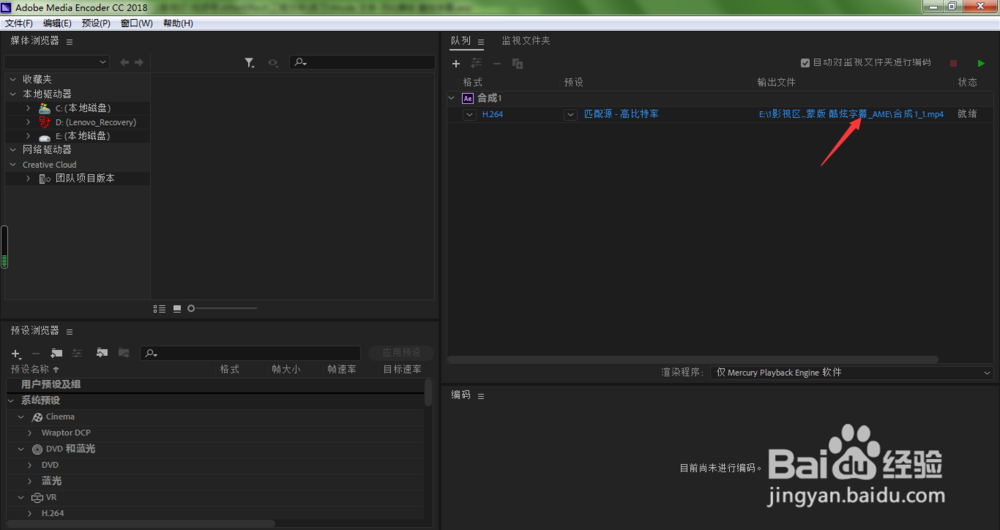Open the 编码 panel menu icon
The height and width of the screenshot is (530, 1000).
click(x=481, y=396)
